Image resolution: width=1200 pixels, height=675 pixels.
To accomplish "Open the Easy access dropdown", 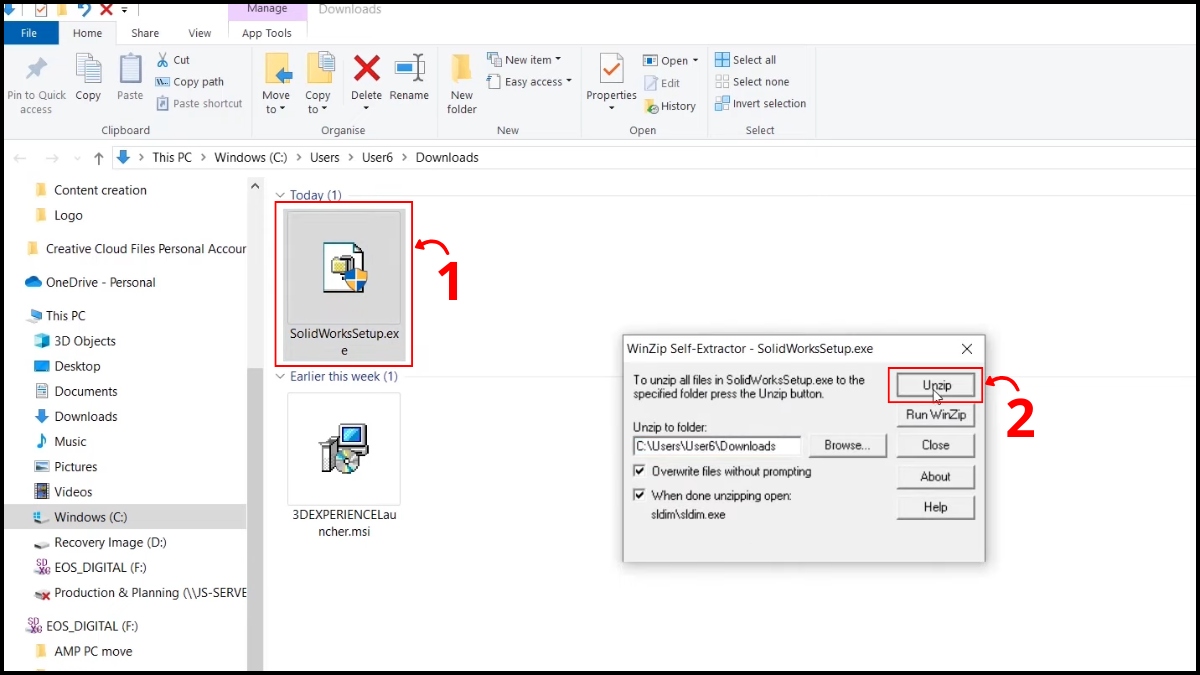I will pyautogui.click(x=529, y=82).
